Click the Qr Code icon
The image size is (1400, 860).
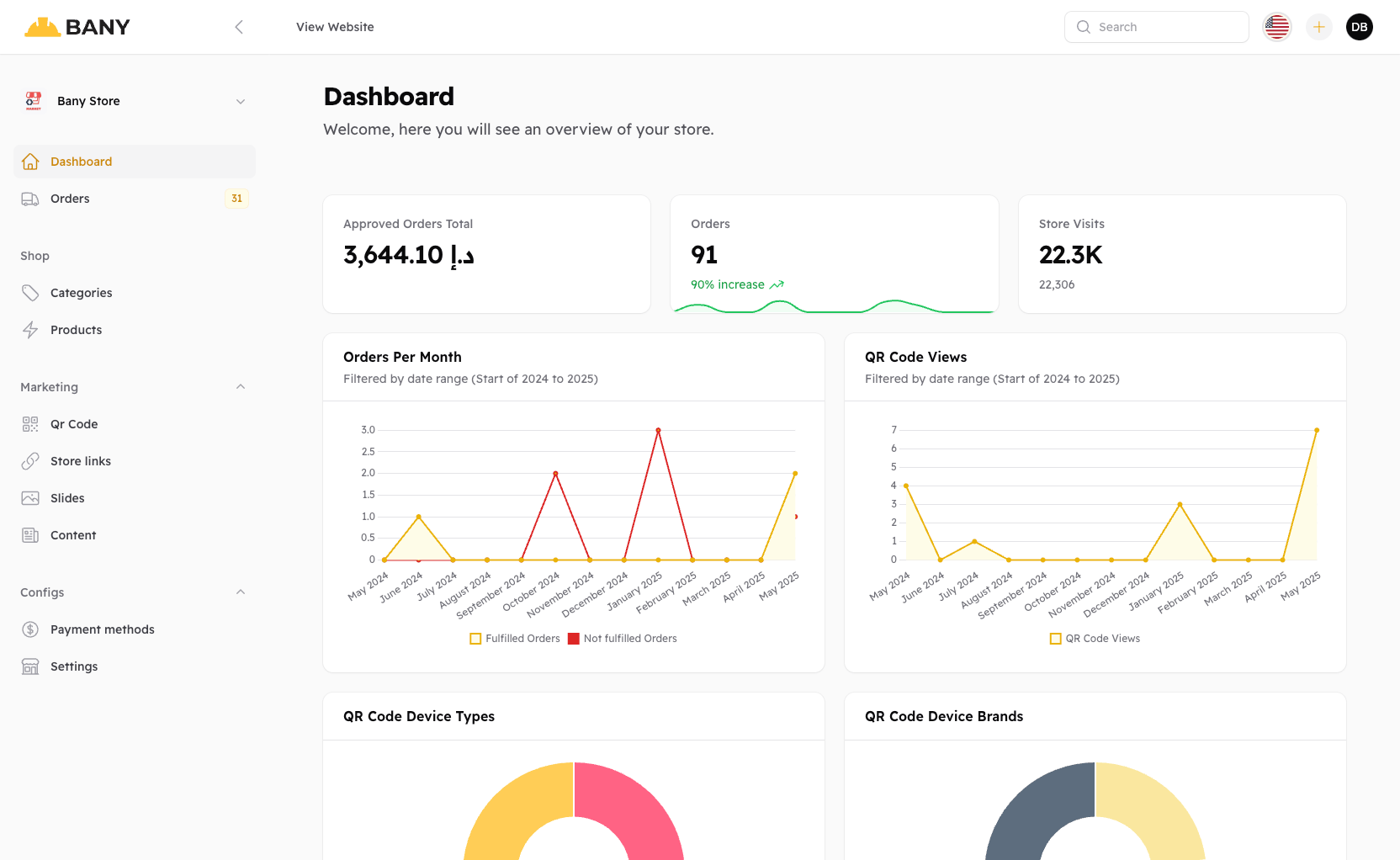30,424
